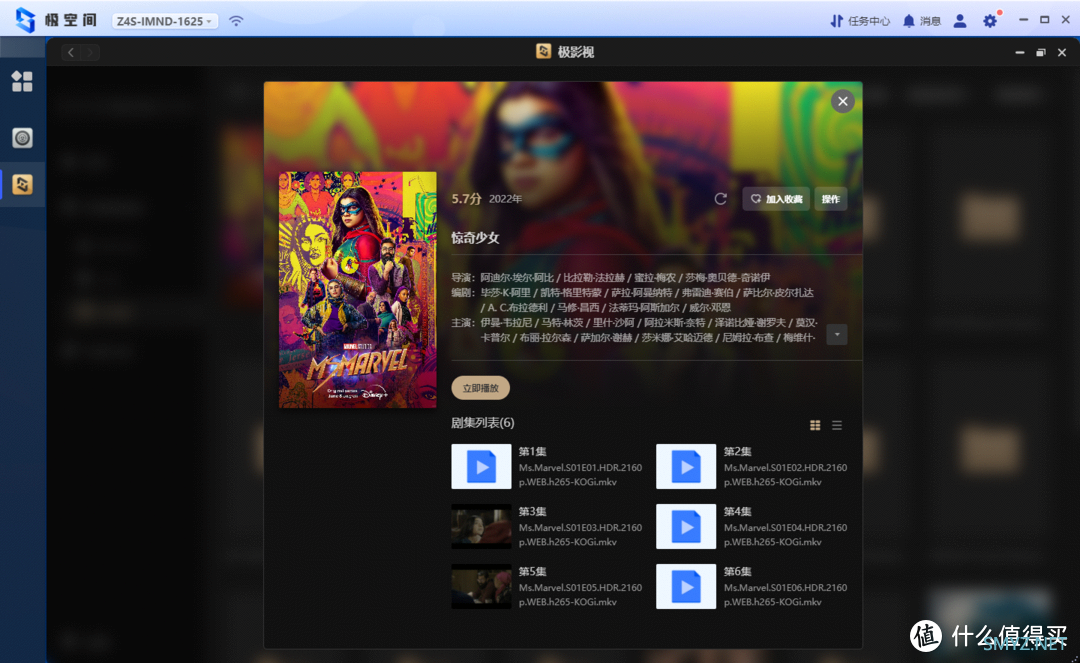
Task: Click the Wi-Fi connection status icon
Action: [236, 20]
